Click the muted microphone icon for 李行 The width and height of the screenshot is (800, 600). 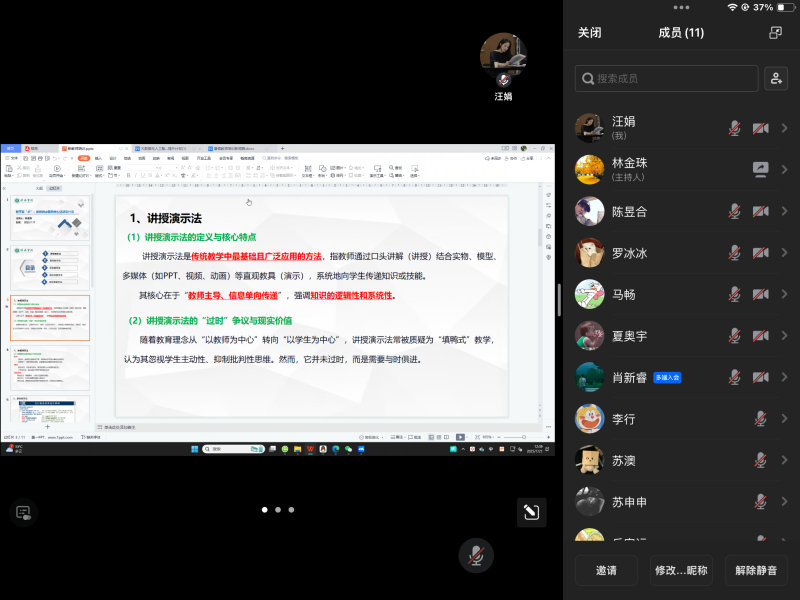click(760, 418)
